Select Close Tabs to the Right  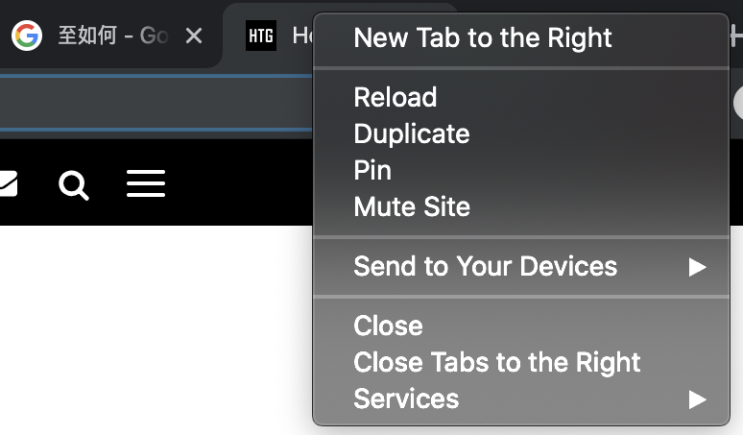pos(497,362)
